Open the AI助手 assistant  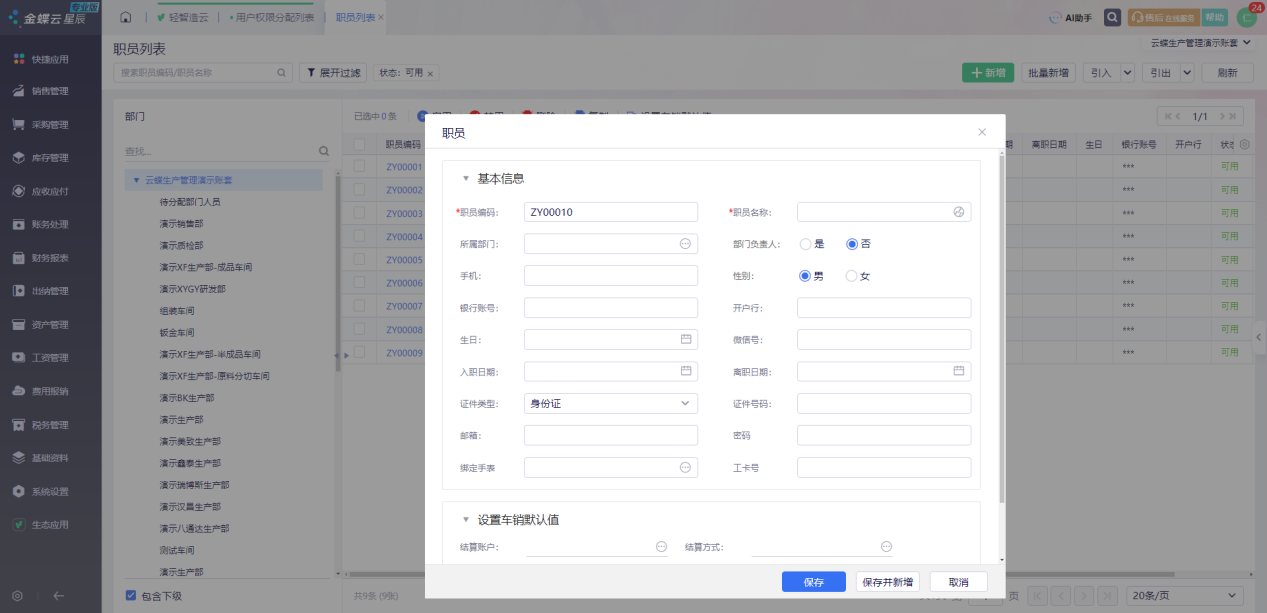click(1070, 17)
